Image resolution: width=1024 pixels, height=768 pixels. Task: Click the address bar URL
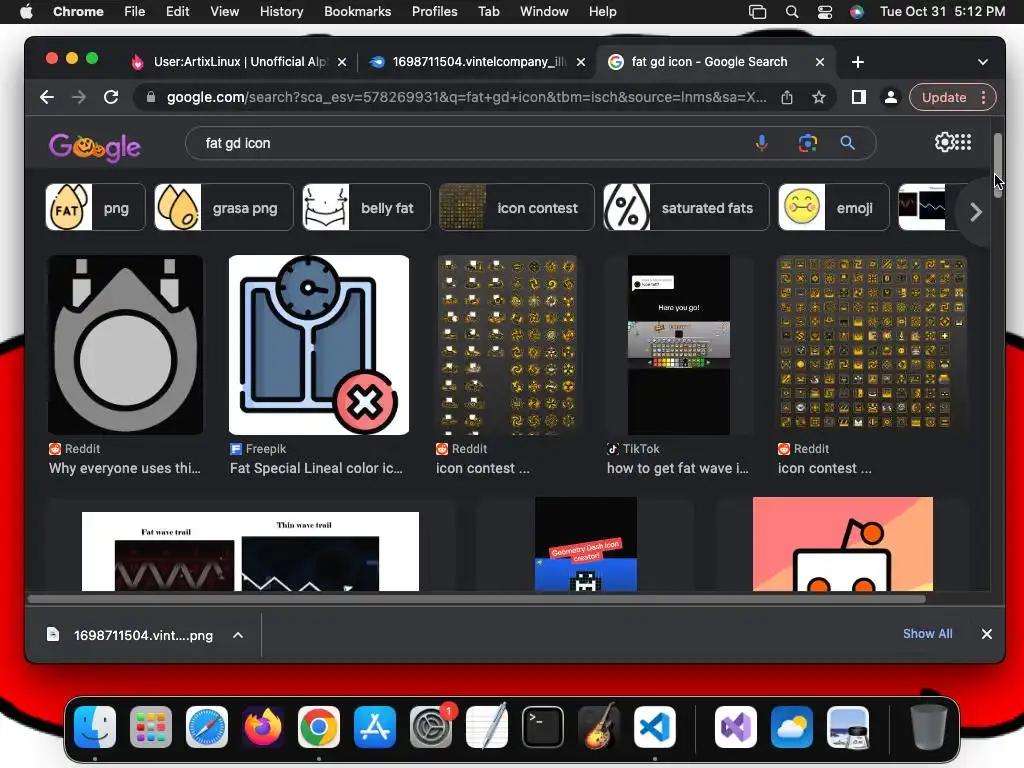coord(466,97)
